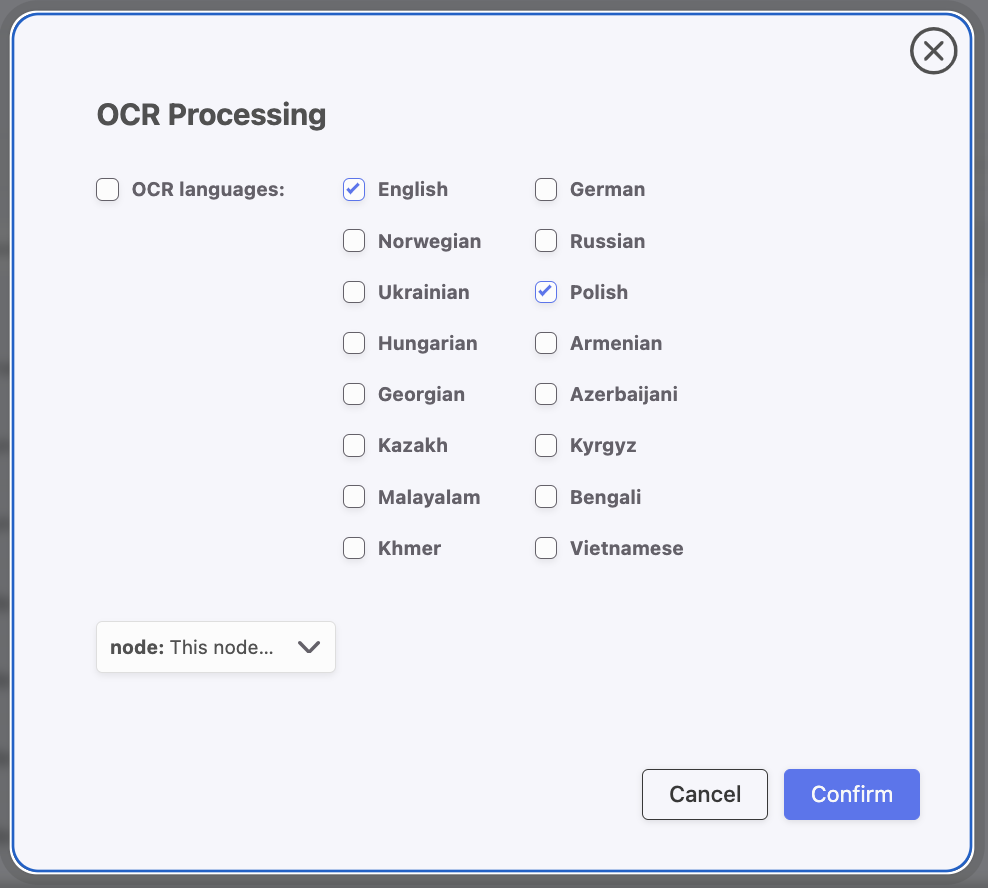Check the Norwegian language option
This screenshot has height=888, width=988.
[354, 241]
